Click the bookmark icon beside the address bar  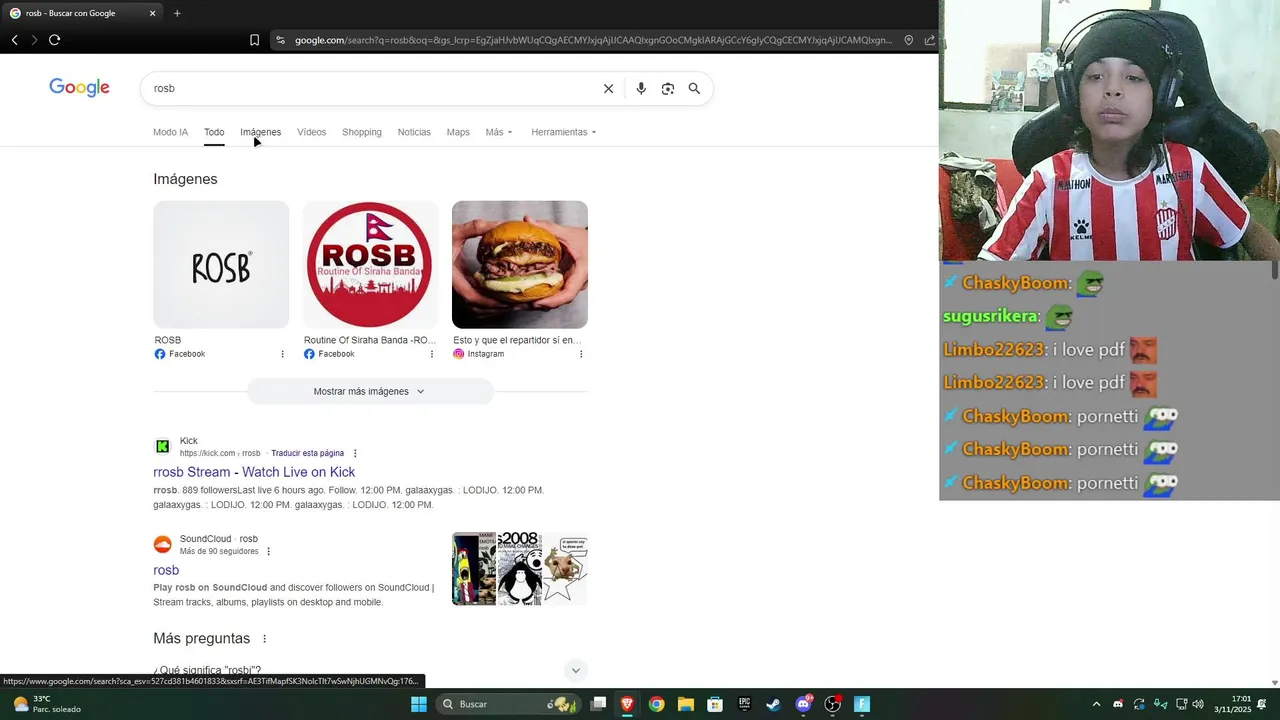(x=254, y=40)
